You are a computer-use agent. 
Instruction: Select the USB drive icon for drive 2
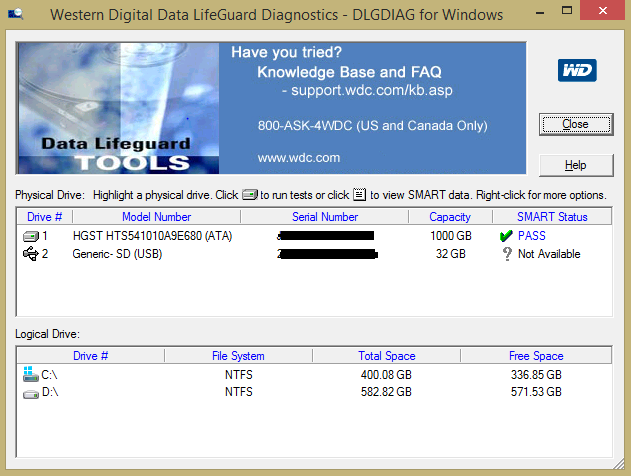click(31, 254)
